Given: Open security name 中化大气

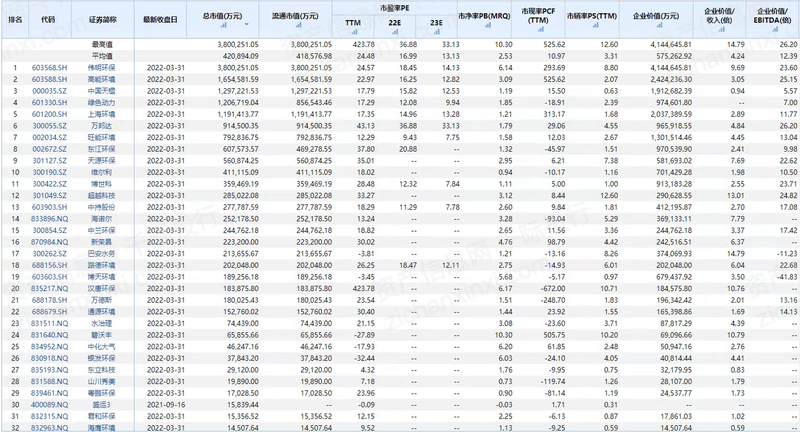Looking at the screenshot, I should [x=101, y=347].
